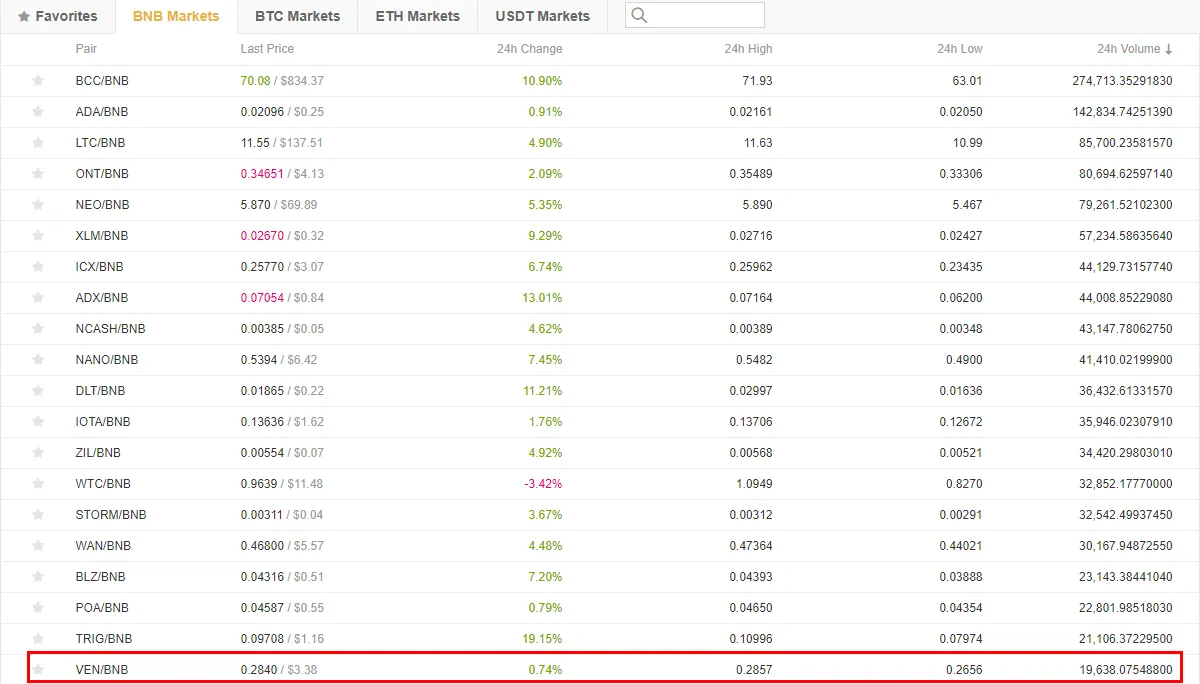Click the search magnifier icon
The height and width of the screenshot is (684, 1200).
tap(640, 16)
